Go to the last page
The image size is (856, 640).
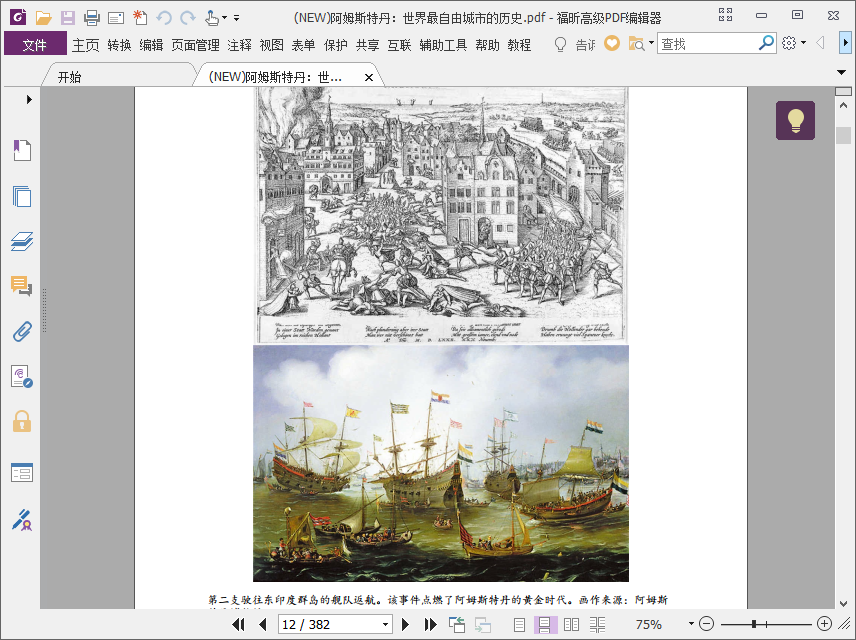(430, 624)
